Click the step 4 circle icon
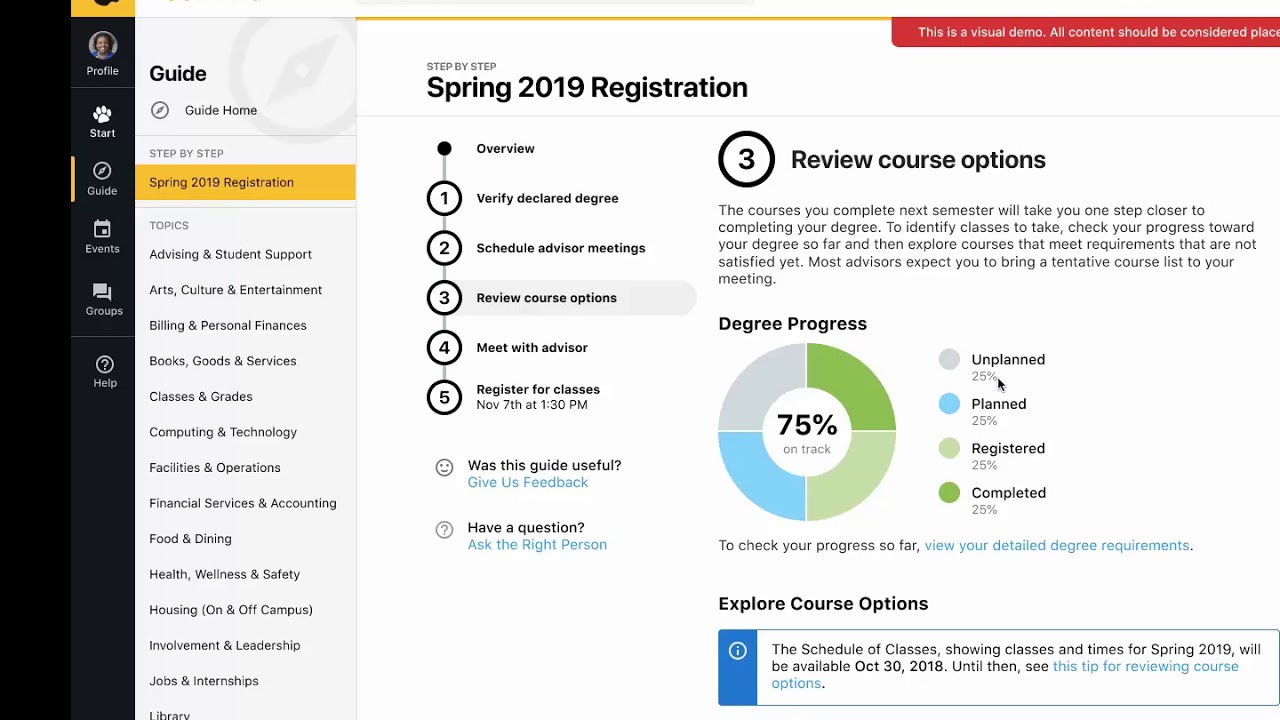Viewport: 1280px width, 720px height. (x=444, y=348)
